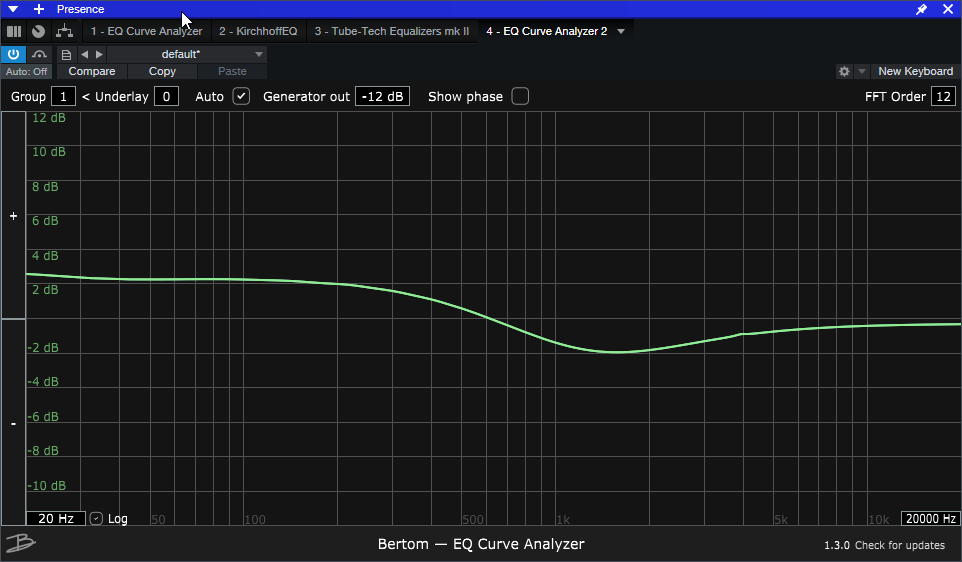Click the plus zoom range button
Image resolution: width=962 pixels, height=562 pixels.
click(13, 215)
